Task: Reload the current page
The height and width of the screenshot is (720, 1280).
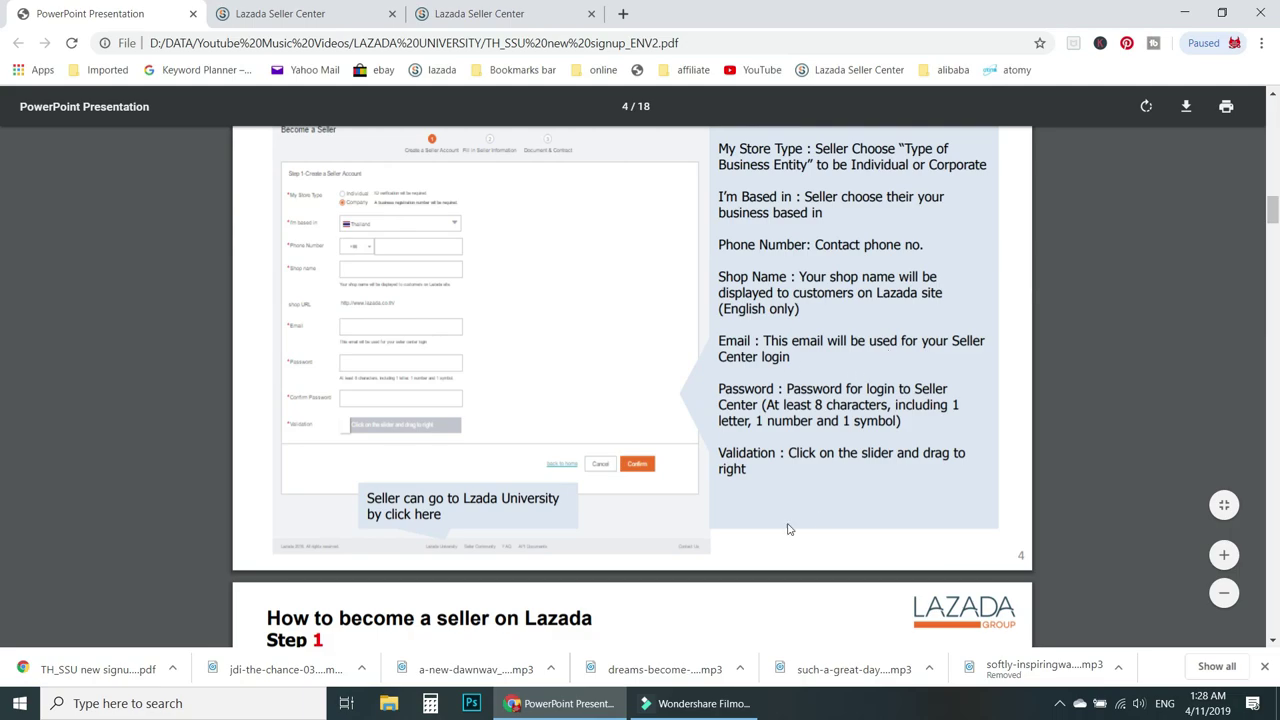Action: pyautogui.click(x=71, y=43)
